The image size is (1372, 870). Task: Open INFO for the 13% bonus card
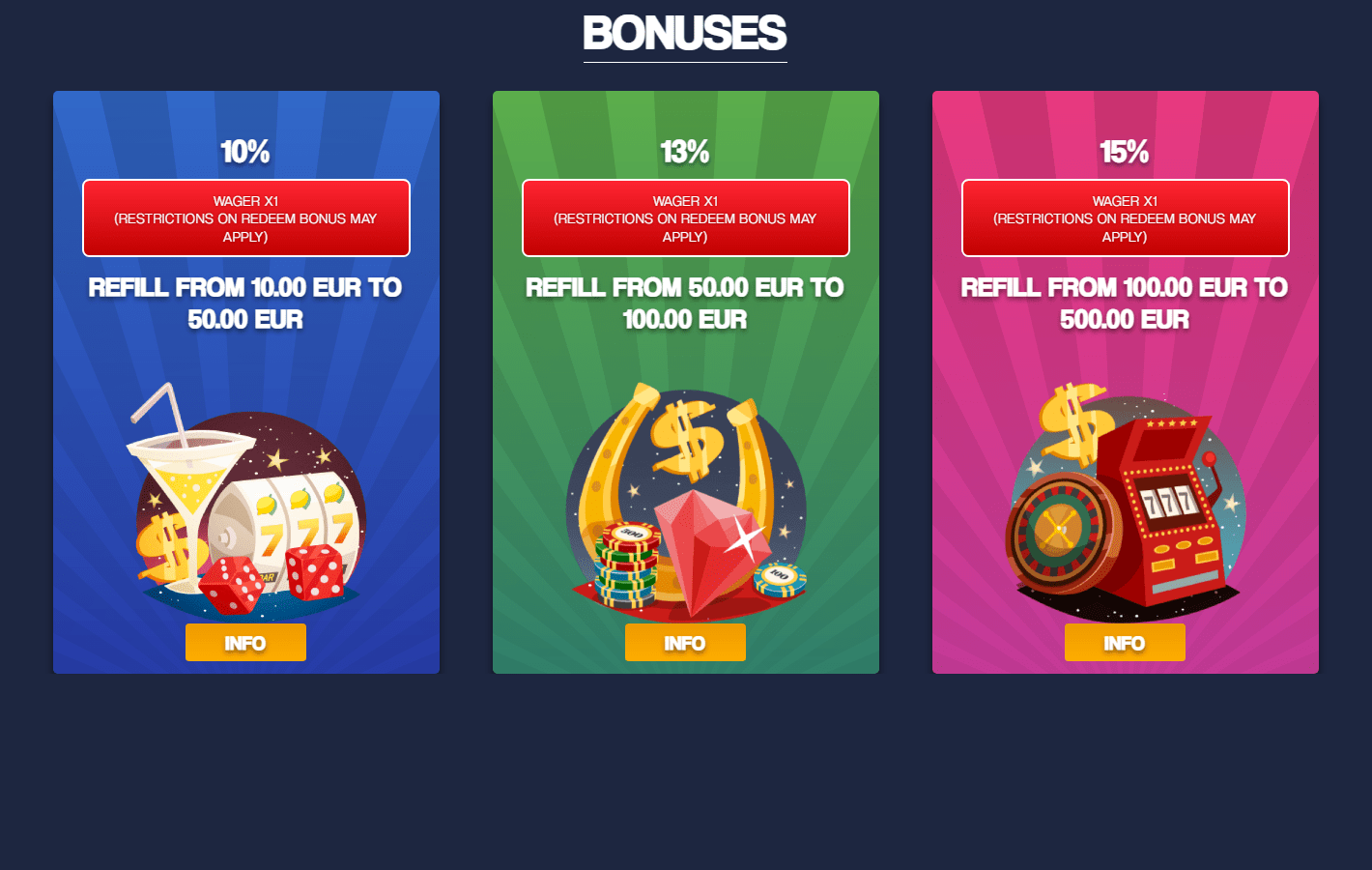(x=685, y=642)
